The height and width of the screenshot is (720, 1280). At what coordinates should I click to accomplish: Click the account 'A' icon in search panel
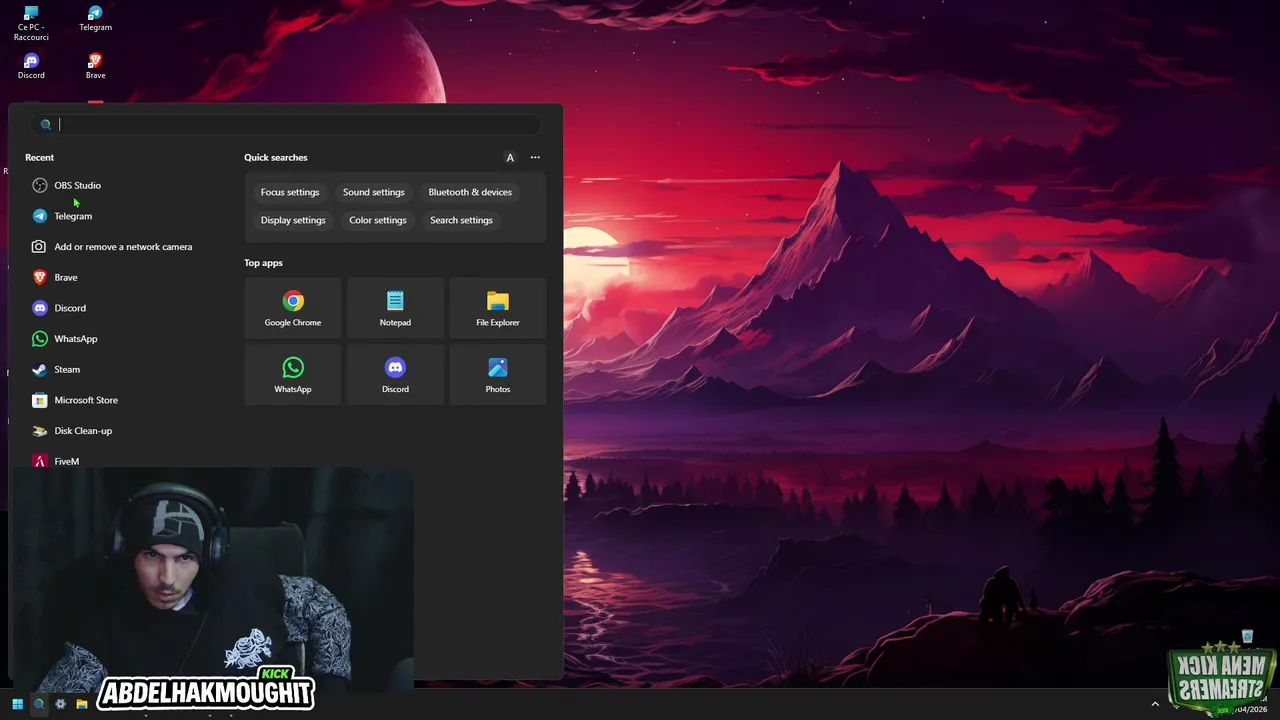click(510, 157)
